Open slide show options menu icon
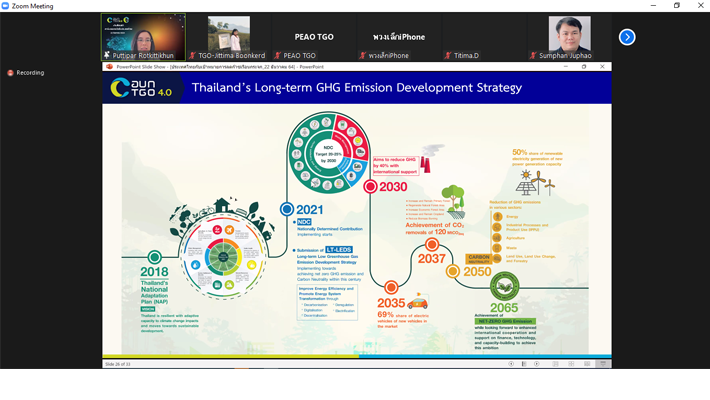Image resolution: width=710 pixels, height=400 pixels. 523,364
